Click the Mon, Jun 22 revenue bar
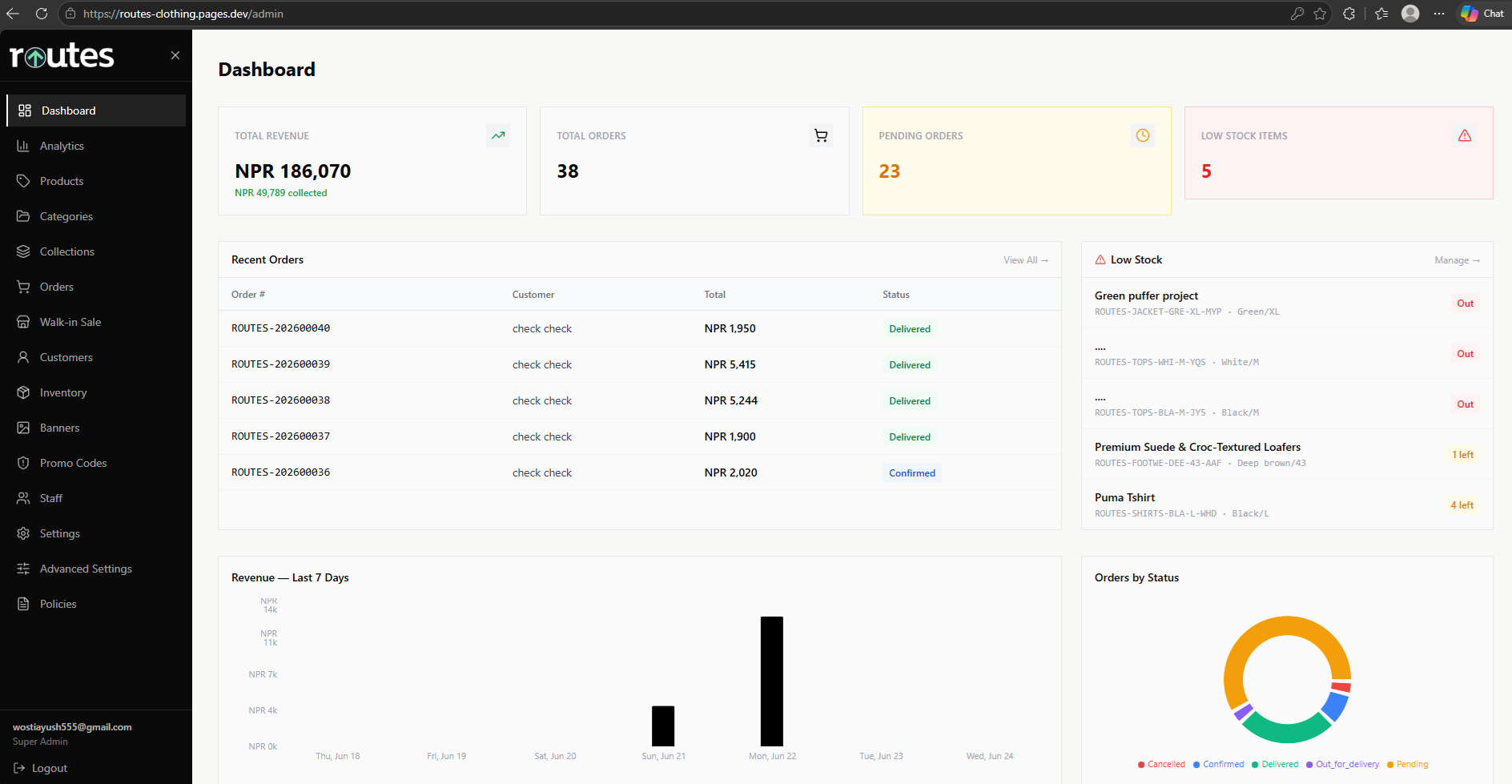The height and width of the screenshot is (784, 1512). [x=772, y=681]
